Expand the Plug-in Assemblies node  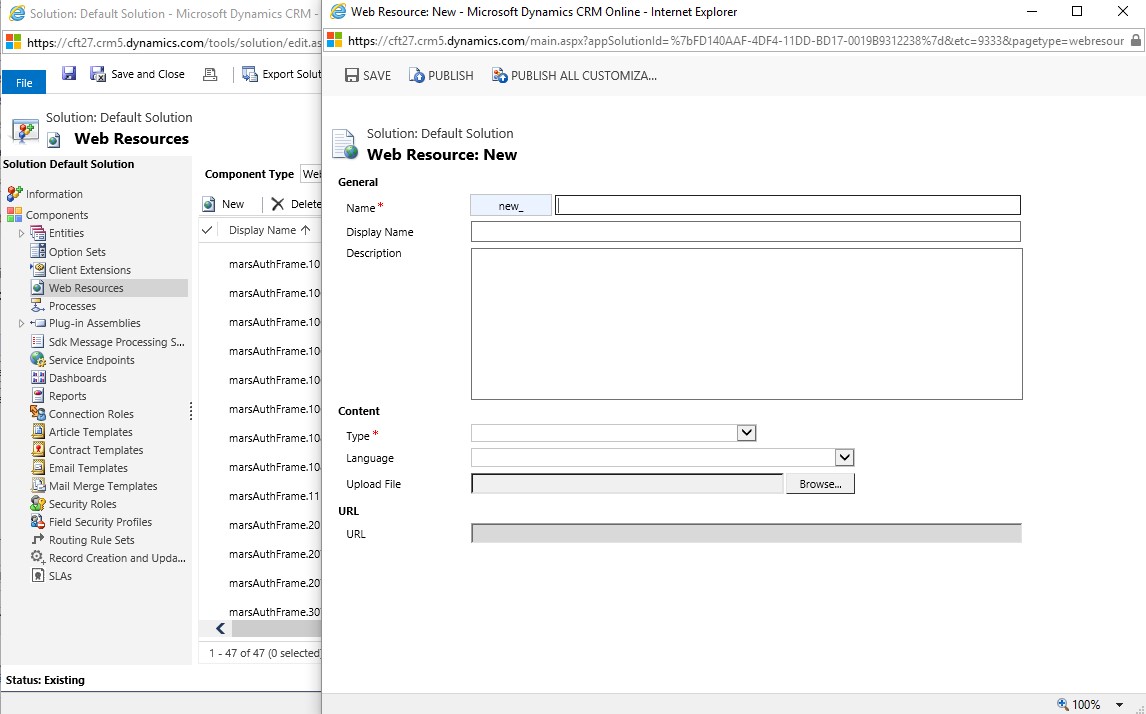point(22,323)
